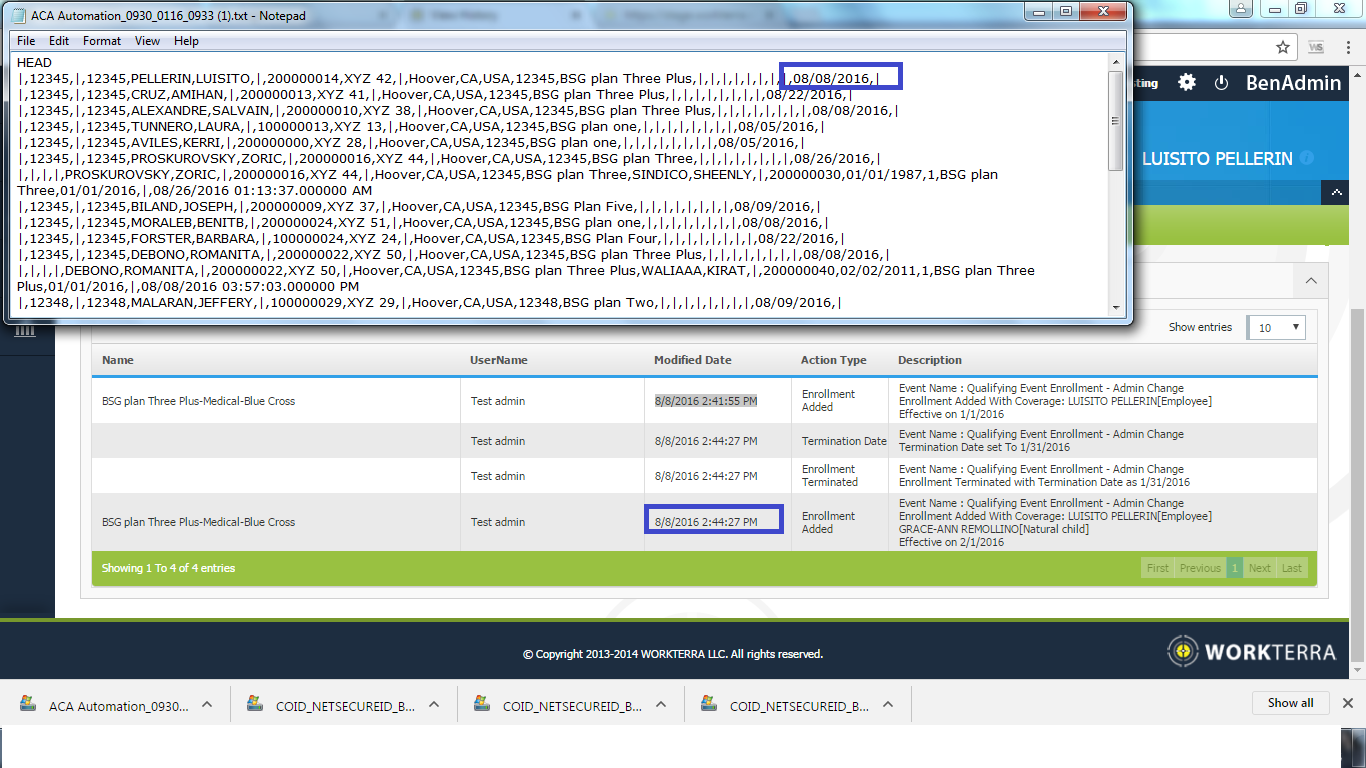Expand options for ACA Automation download
The width and height of the screenshot is (1366, 768).
click(x=206, y=705)
